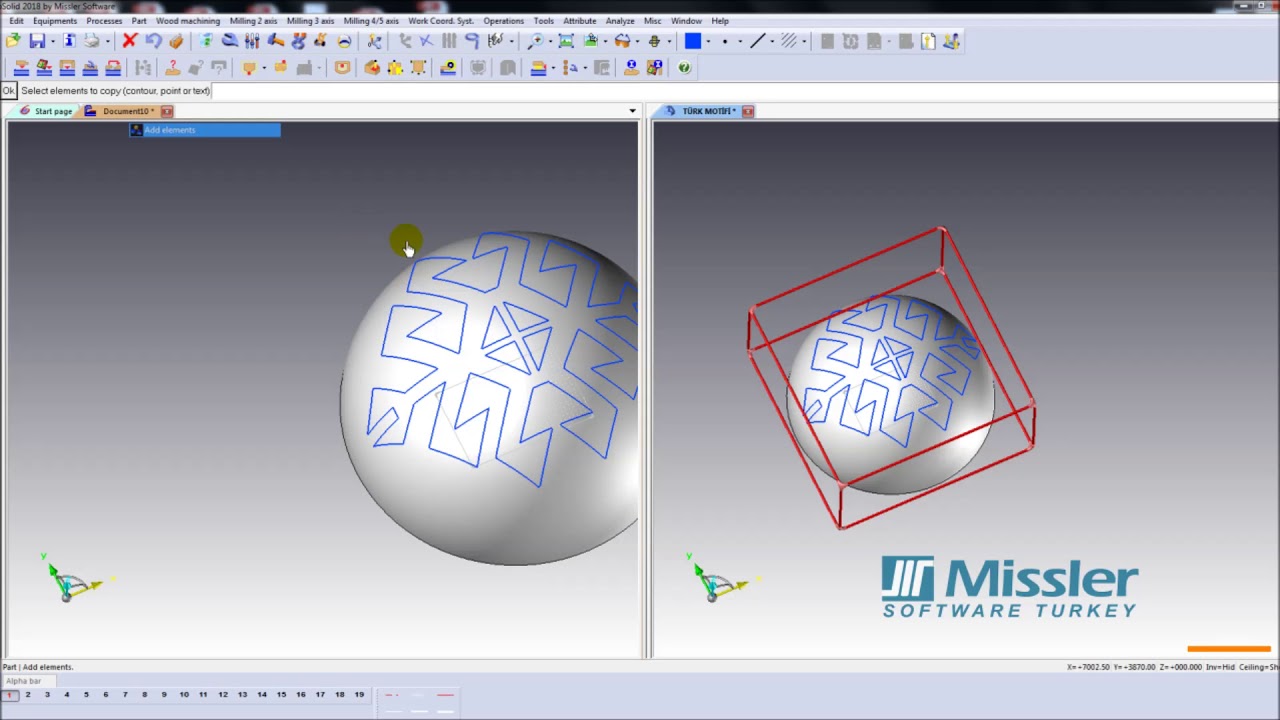Open the info document icon in the toolbar
This screenshot has width=1280, height=720.
pos(69,41)
